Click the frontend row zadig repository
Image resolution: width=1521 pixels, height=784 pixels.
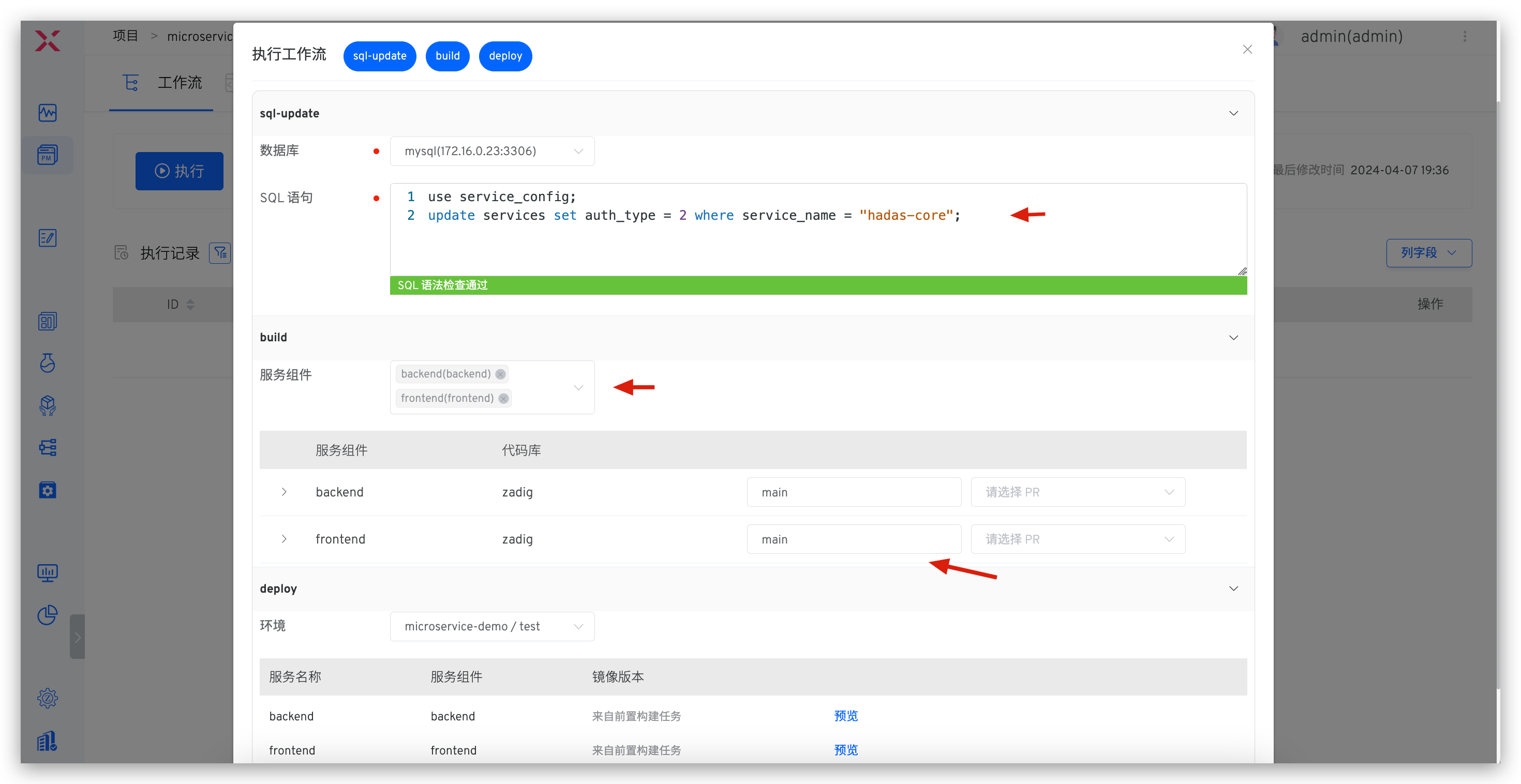coord(517,539)
